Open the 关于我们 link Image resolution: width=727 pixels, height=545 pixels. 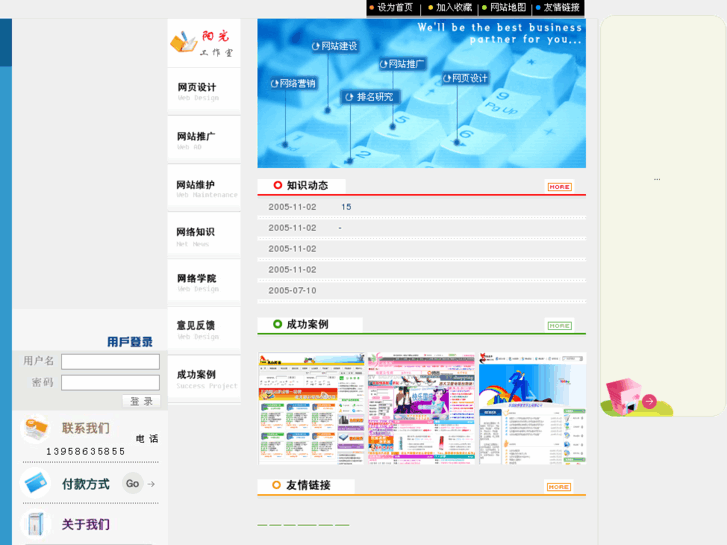86,524
